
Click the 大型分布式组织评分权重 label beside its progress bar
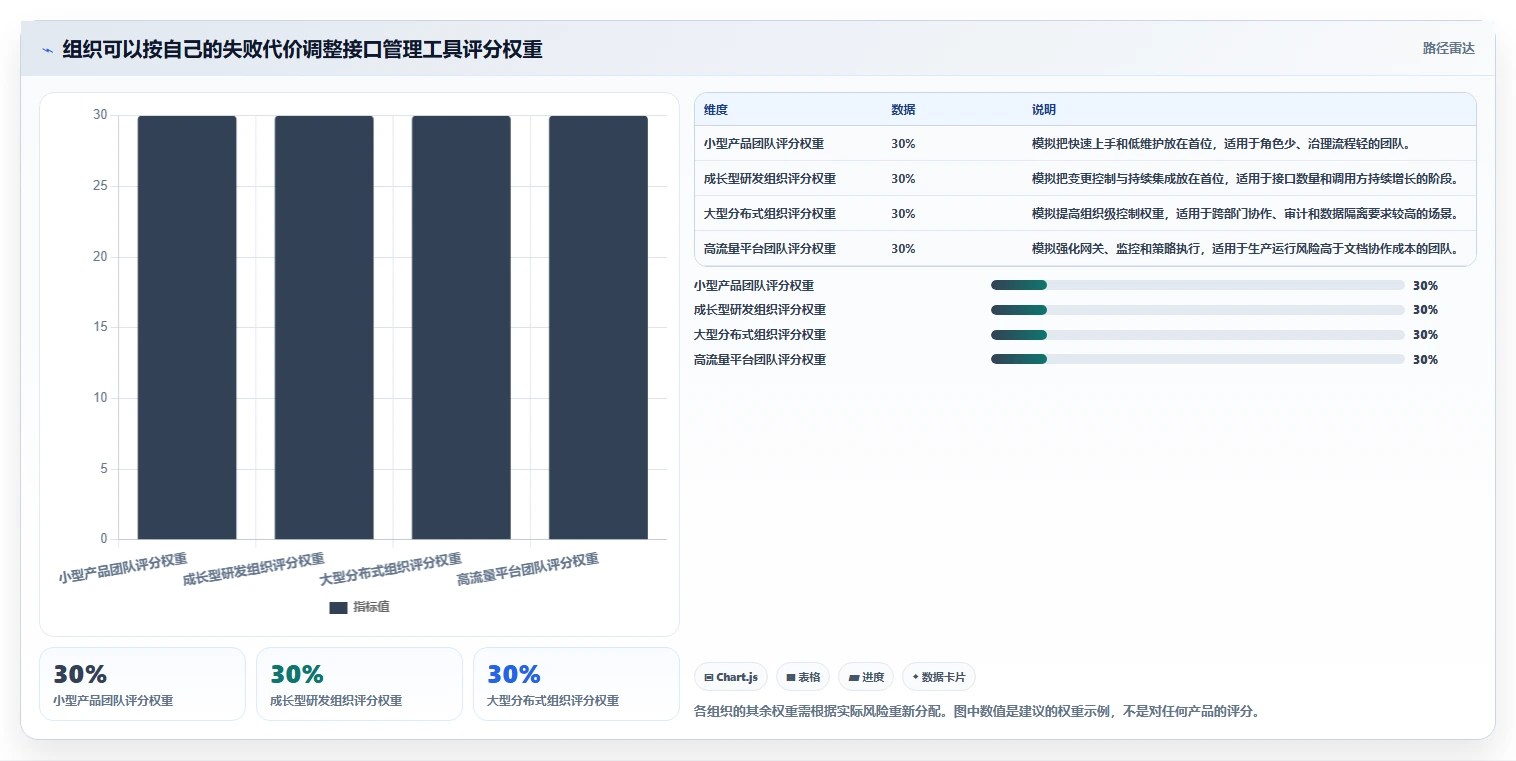pos(760,335)
